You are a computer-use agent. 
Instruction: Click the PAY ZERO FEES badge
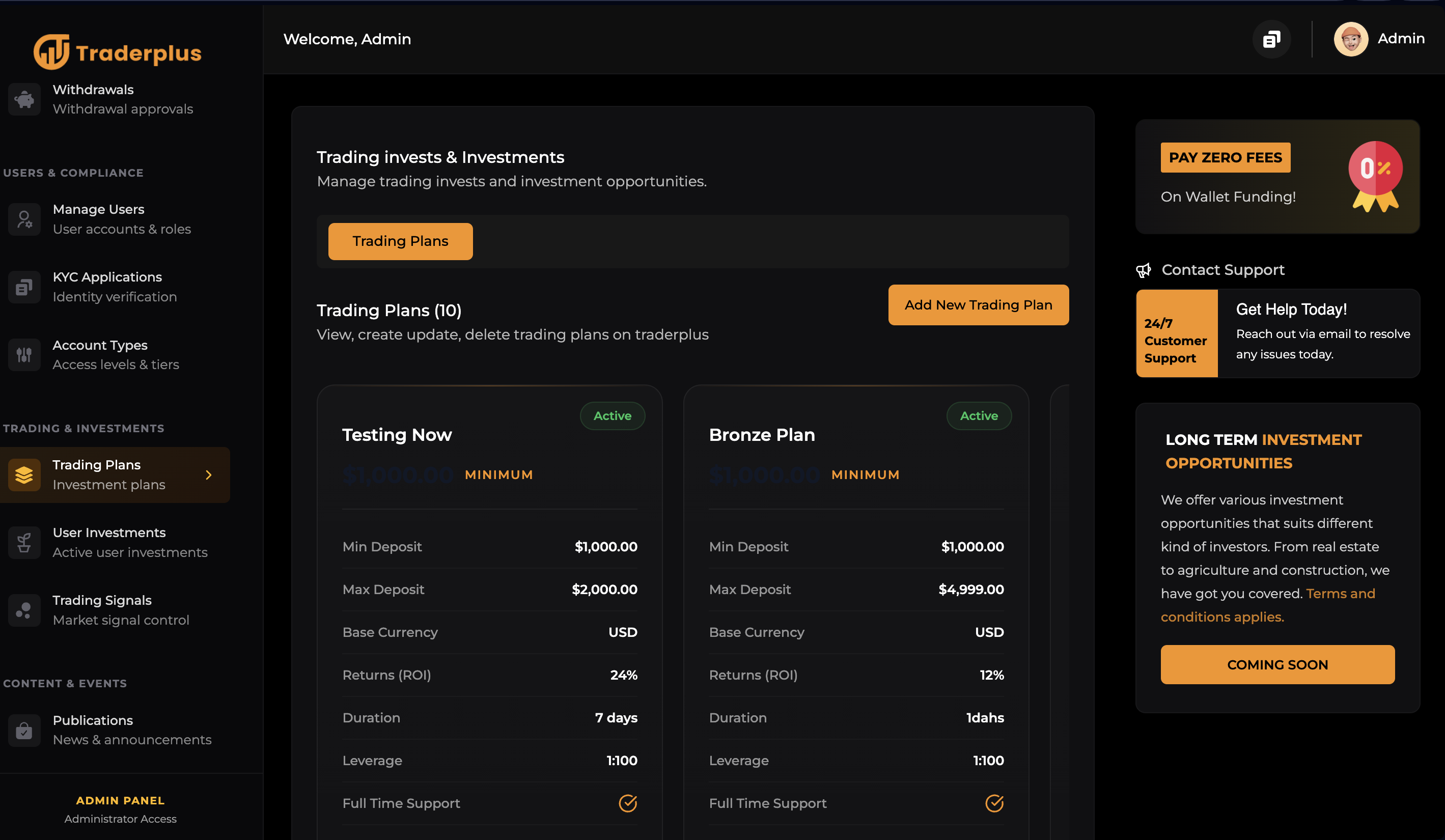click(1226, 158)
